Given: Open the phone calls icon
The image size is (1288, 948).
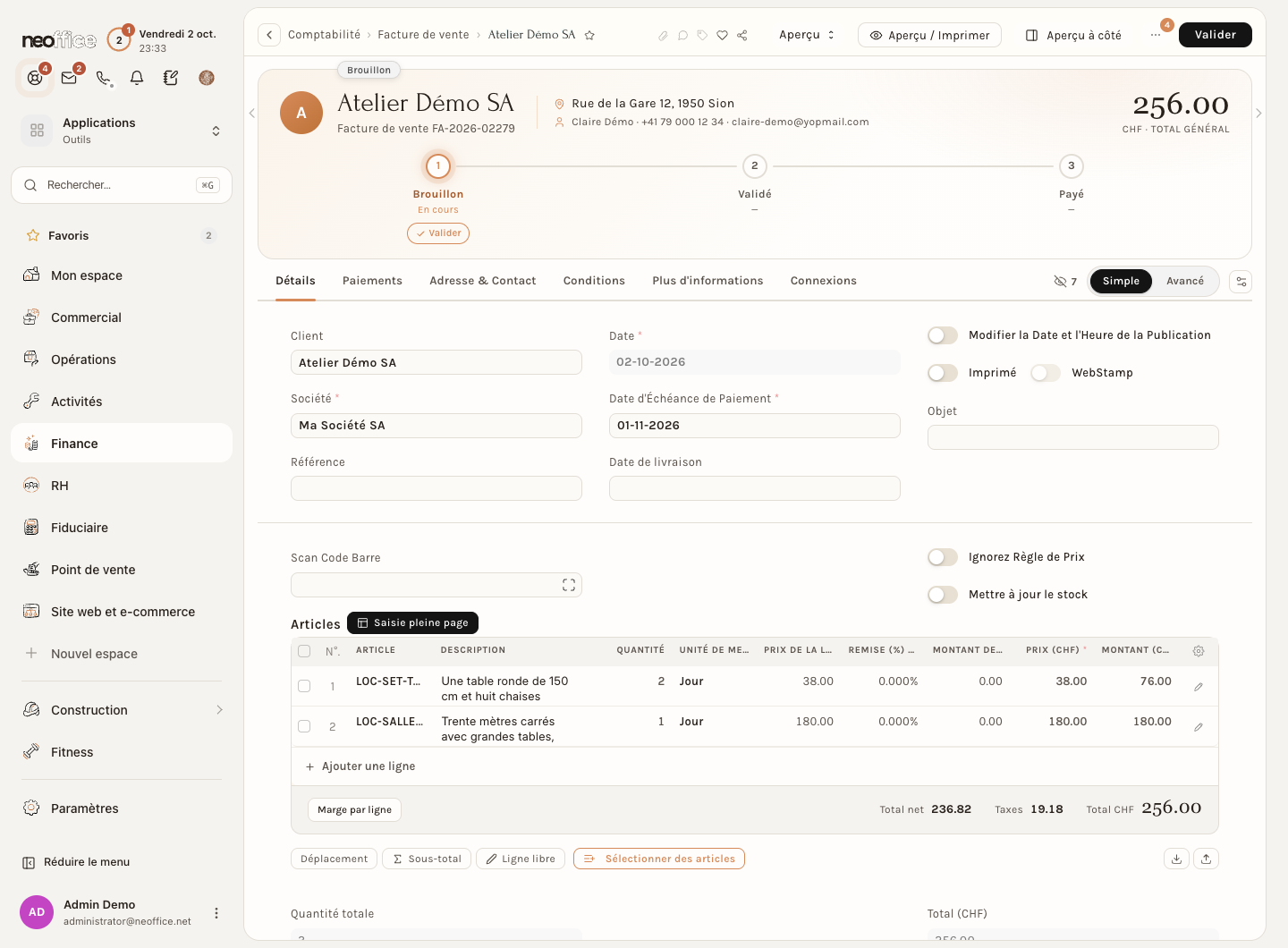Looking at the screenshot, I should (104, 78).
